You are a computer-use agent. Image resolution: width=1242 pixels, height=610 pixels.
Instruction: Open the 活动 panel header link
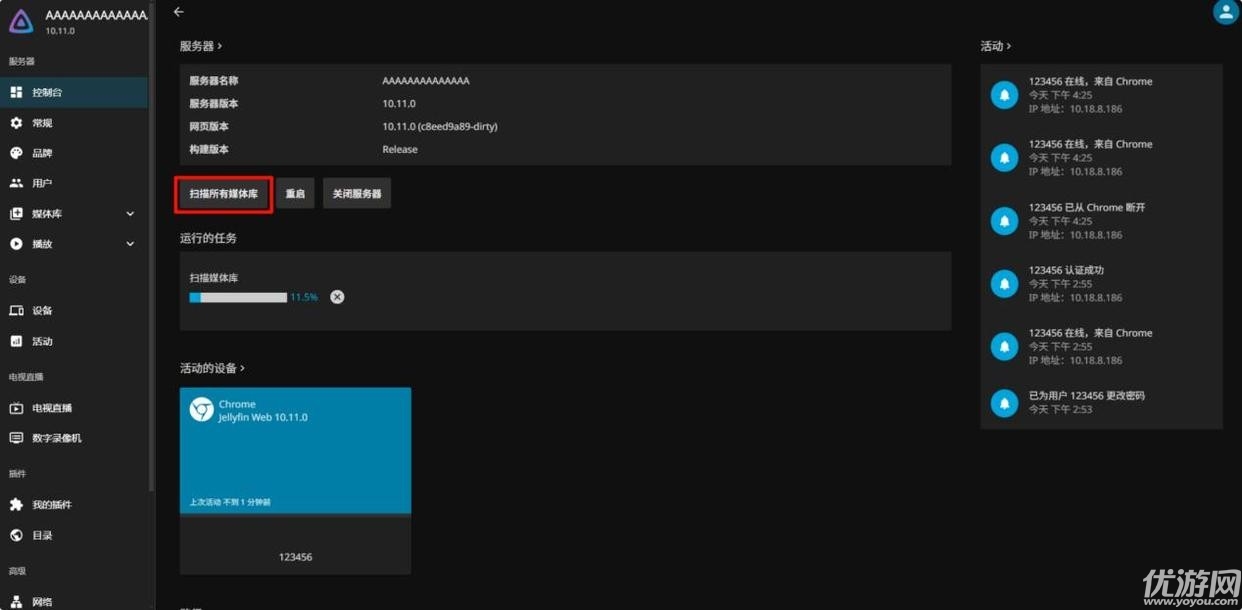click(995, 46)
